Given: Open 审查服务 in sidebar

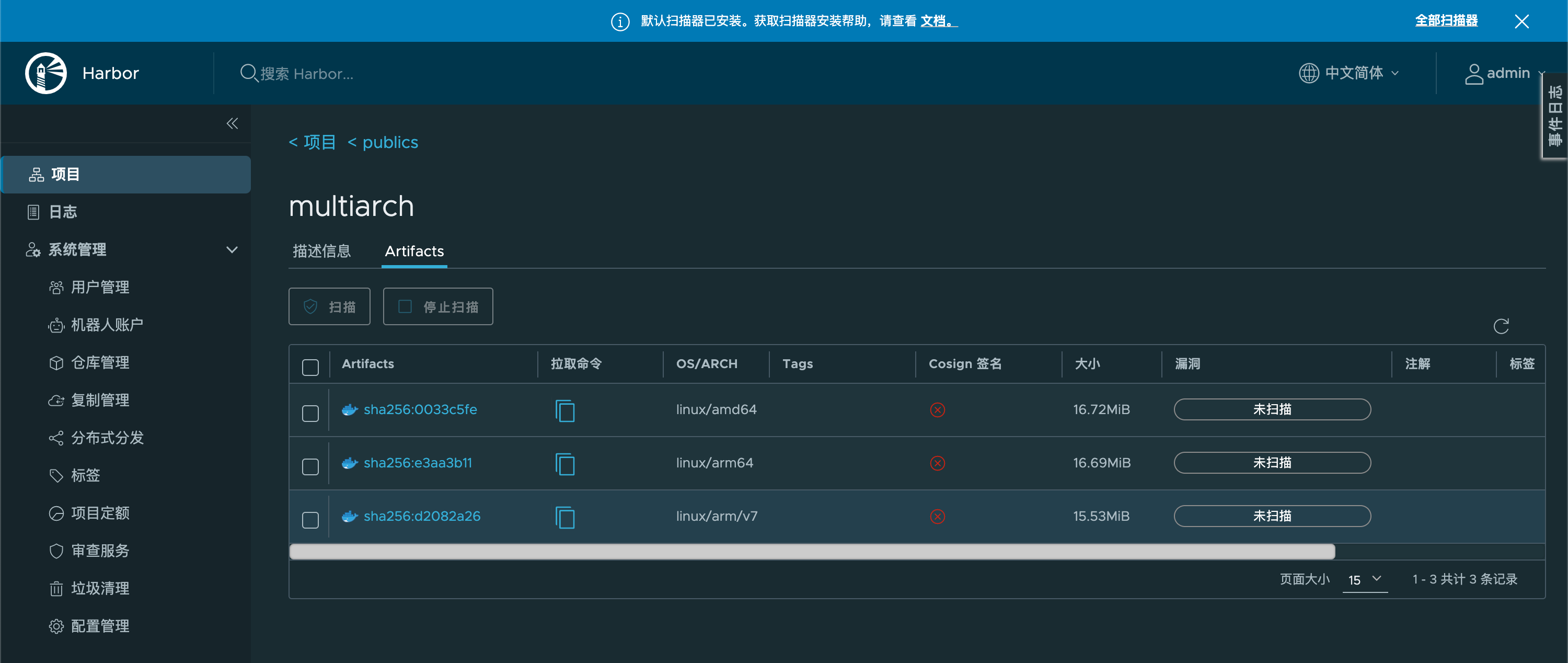Looking at the screenshot, I should tap(100, 551).
